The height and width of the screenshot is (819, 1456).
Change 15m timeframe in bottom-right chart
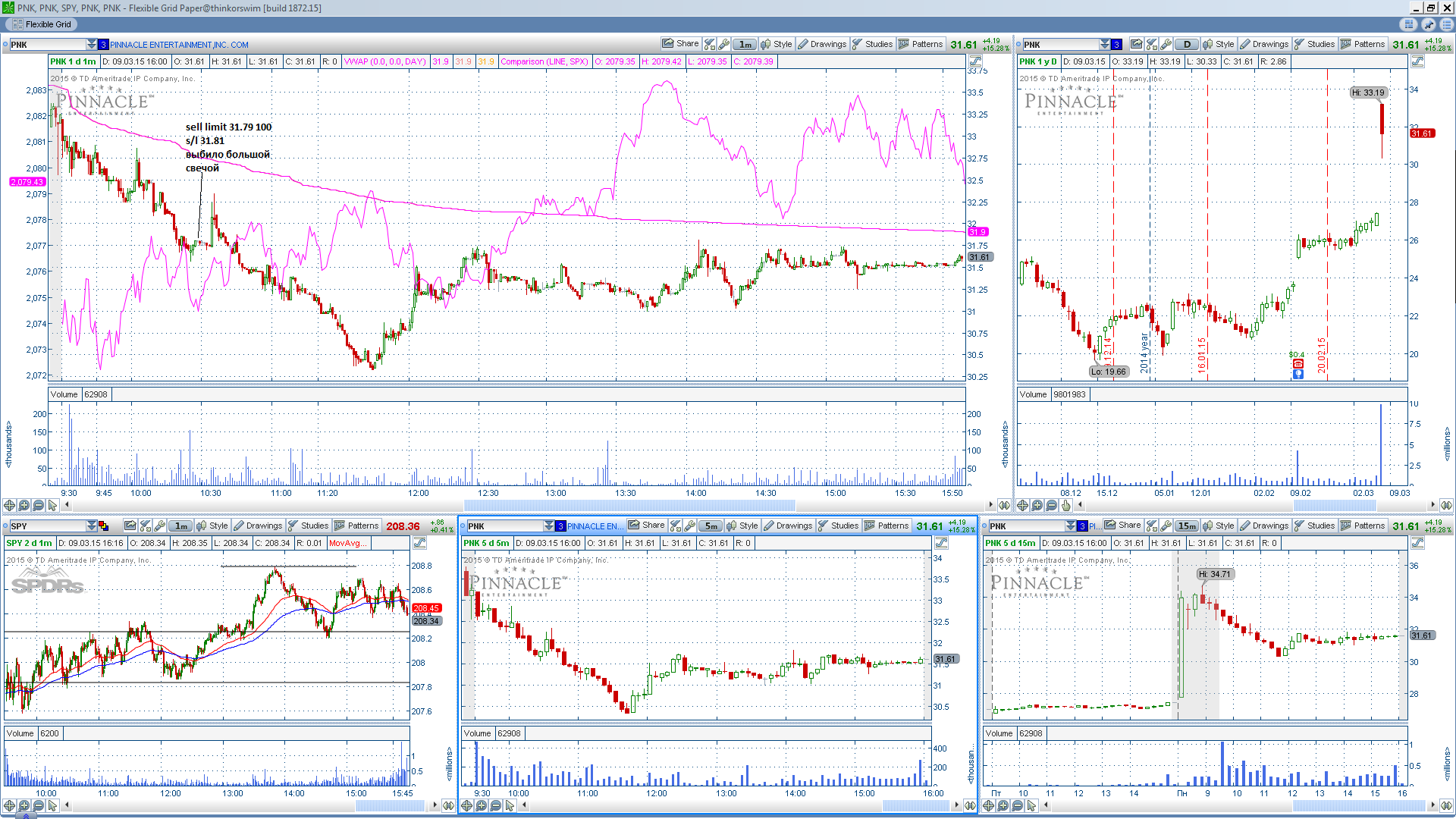(1187, 526)
